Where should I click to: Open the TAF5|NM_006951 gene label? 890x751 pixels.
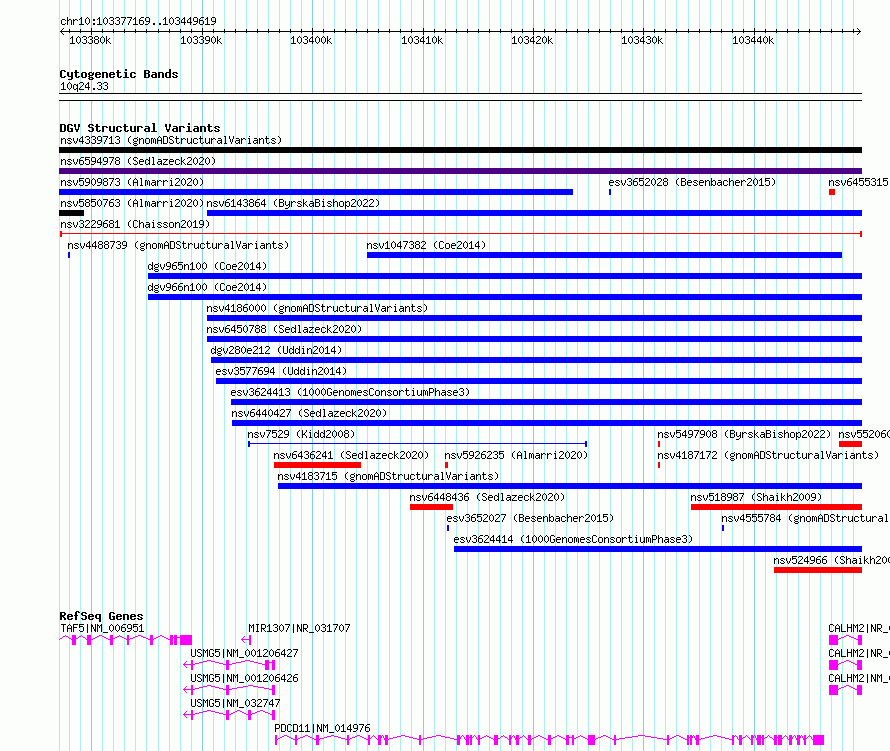(102, 628)
